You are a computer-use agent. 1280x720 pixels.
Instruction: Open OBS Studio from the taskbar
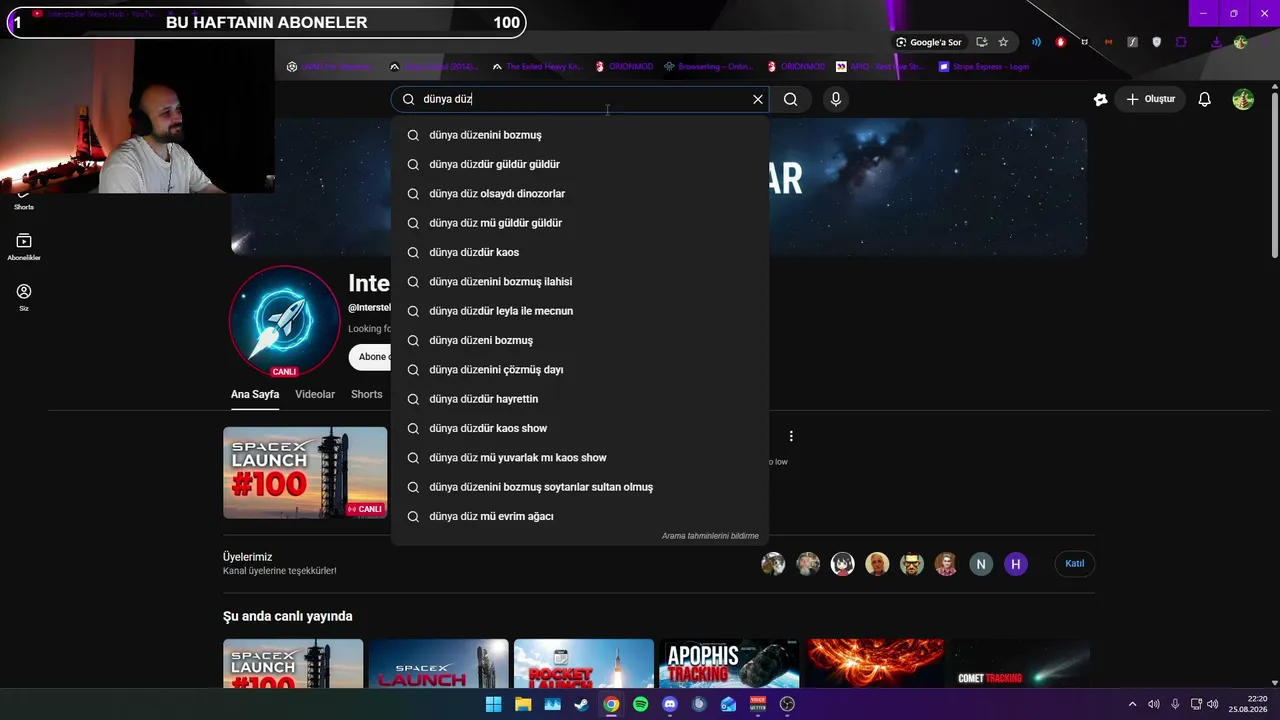(787, 704)
